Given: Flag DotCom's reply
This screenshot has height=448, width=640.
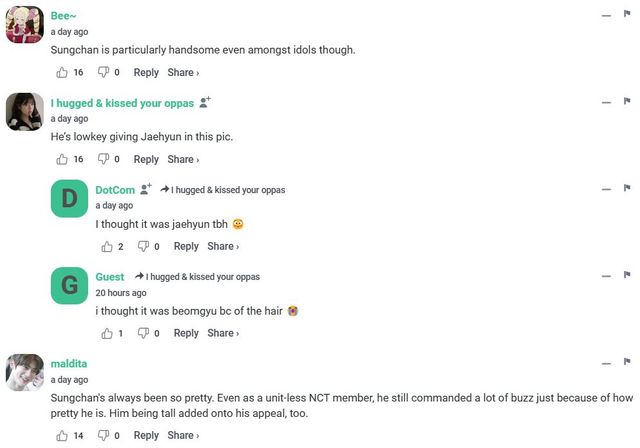Looking at the screenshot, I should pyautogui.click(x=627, y=189).
